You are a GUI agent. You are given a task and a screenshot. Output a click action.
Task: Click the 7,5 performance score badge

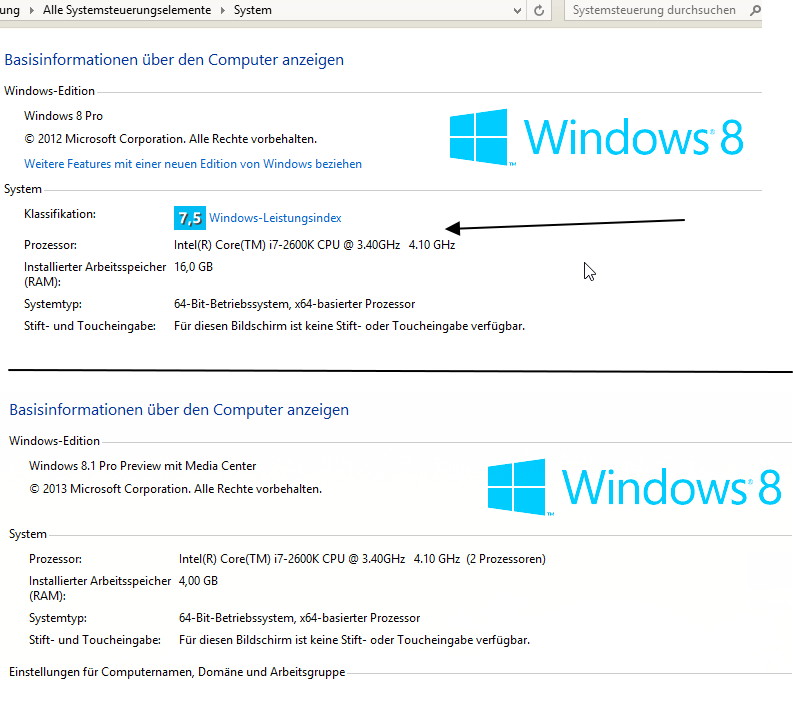tap(190, 218)
